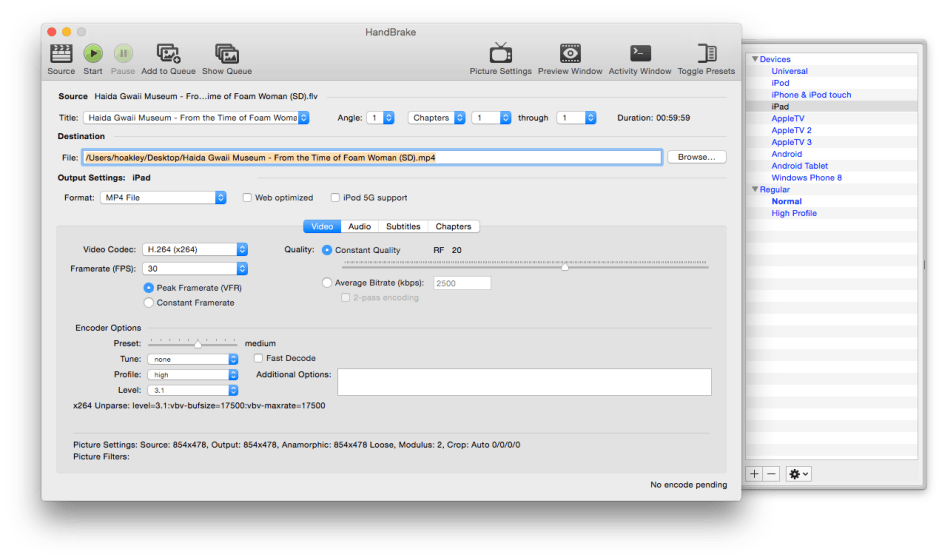Choose the Average Bitrate (kbps) radio button
Image resolution: width=939 pixels, height=560 pixels.
coord(327,283)
